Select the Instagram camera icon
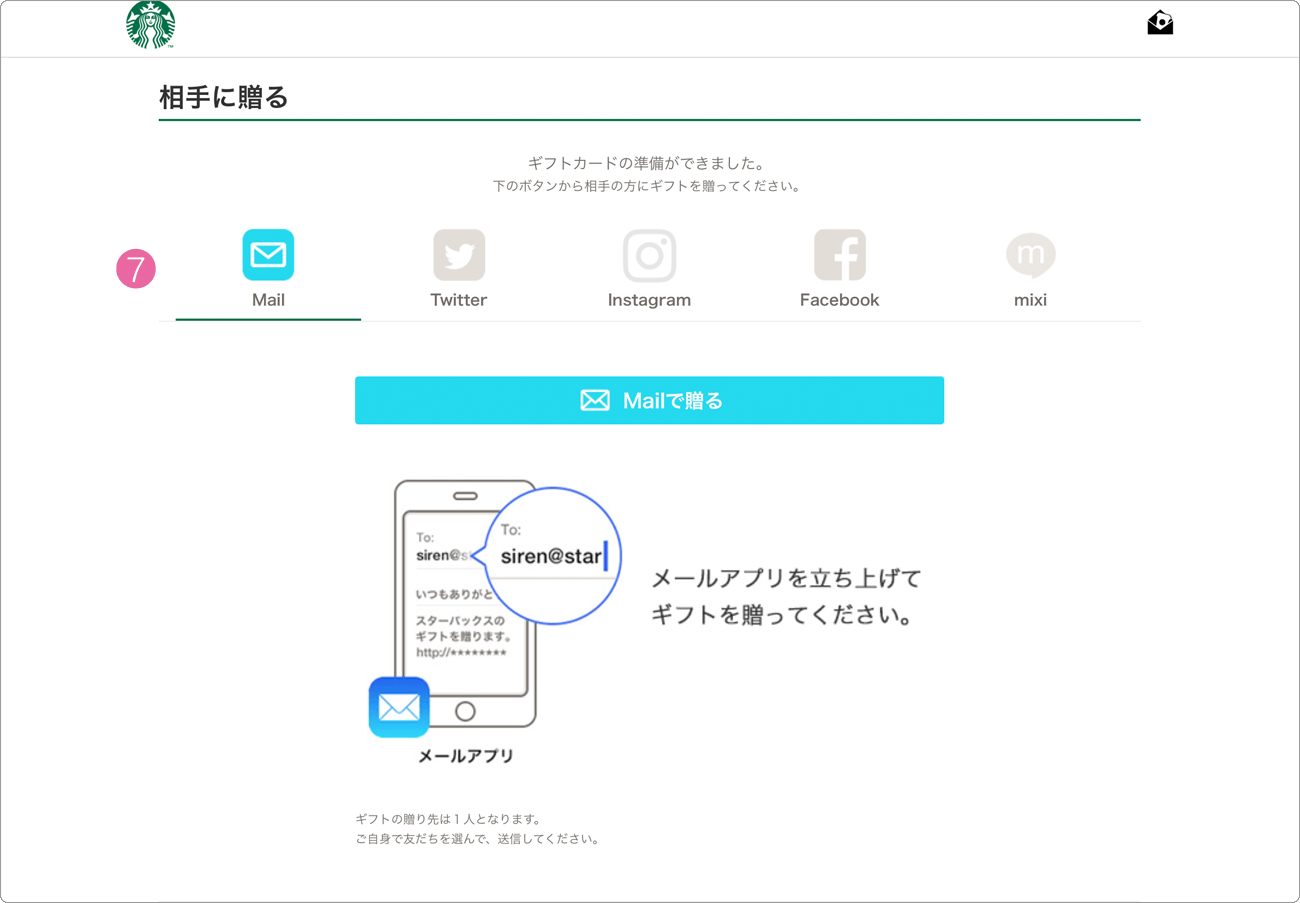The height and width of the screenshot is (903, 1300). 650,255
